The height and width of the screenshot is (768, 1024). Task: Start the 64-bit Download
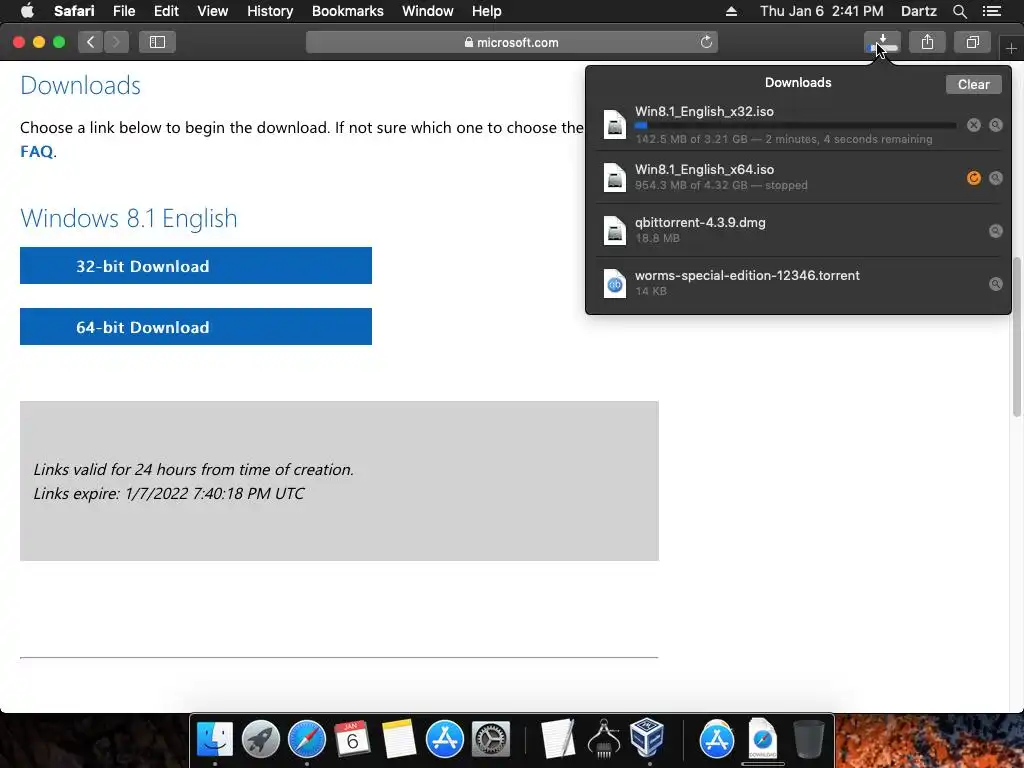click(x=196, y=327)
